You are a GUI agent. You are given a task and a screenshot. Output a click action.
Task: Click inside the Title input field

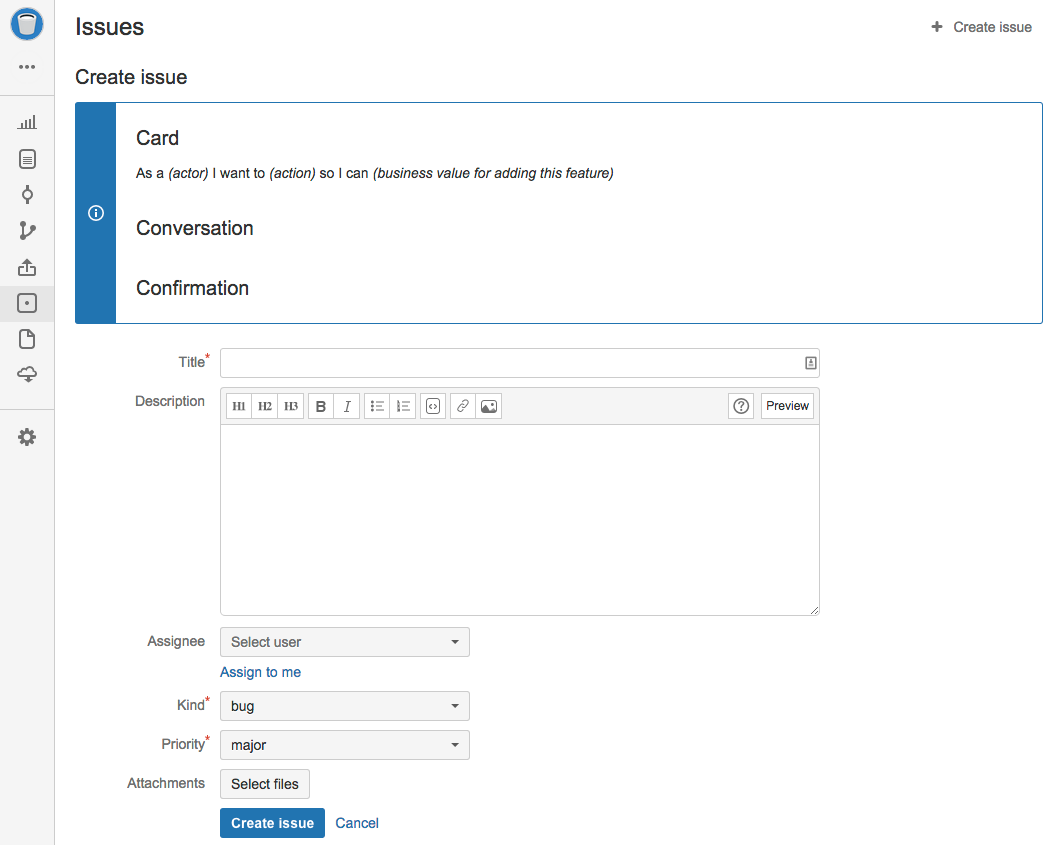(510, 362)
